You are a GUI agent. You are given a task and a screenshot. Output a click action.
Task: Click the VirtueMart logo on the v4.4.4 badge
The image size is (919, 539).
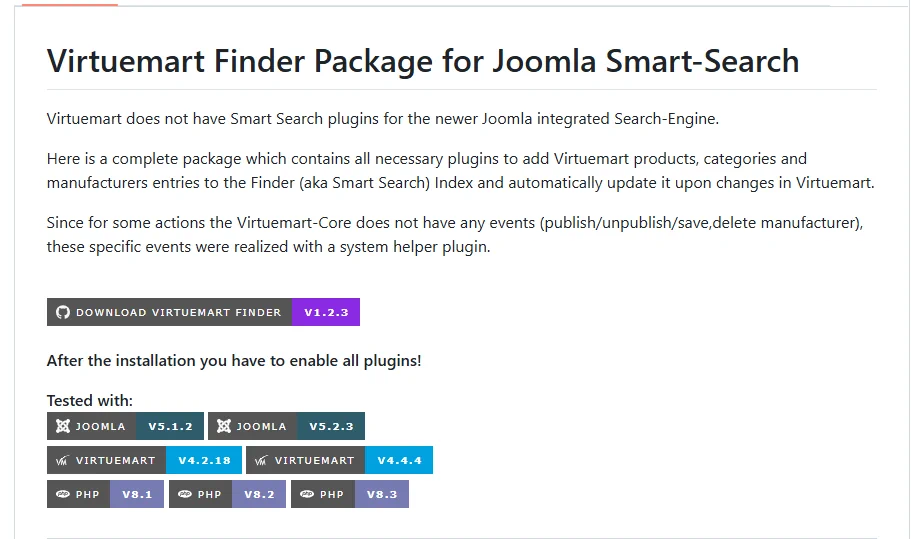(x=261, y=460)
